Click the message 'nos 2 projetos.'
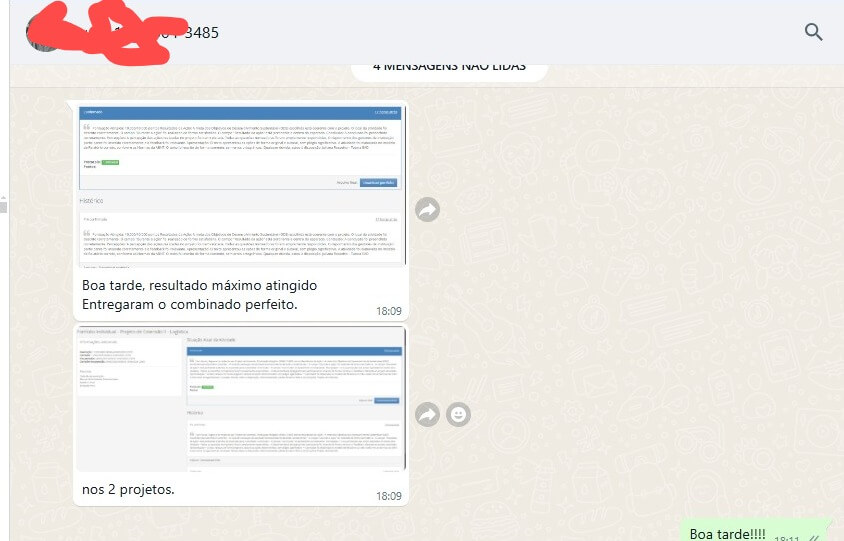 [x=128, y=490]
